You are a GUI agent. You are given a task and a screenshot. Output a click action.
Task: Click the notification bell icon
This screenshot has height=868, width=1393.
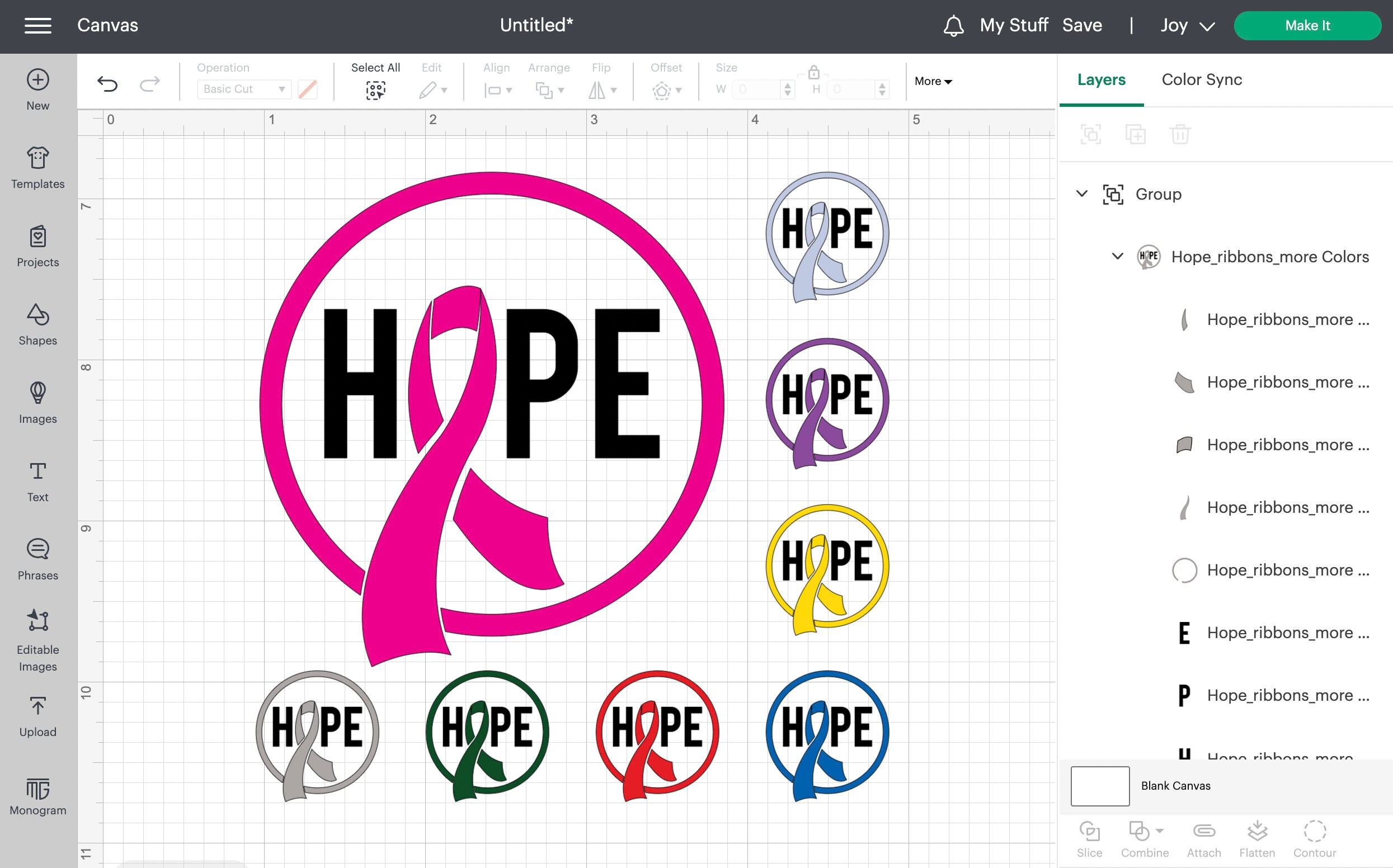953,25
